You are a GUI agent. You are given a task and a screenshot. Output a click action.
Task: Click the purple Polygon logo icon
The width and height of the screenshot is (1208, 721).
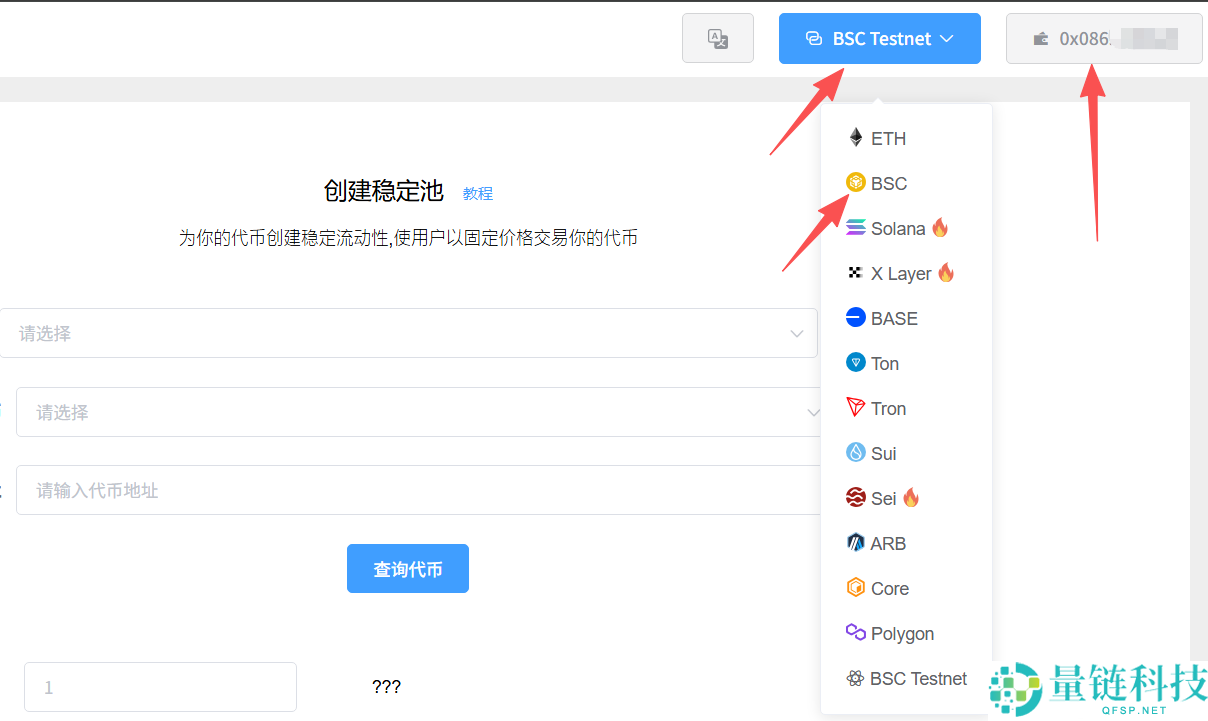coord(855,633)
